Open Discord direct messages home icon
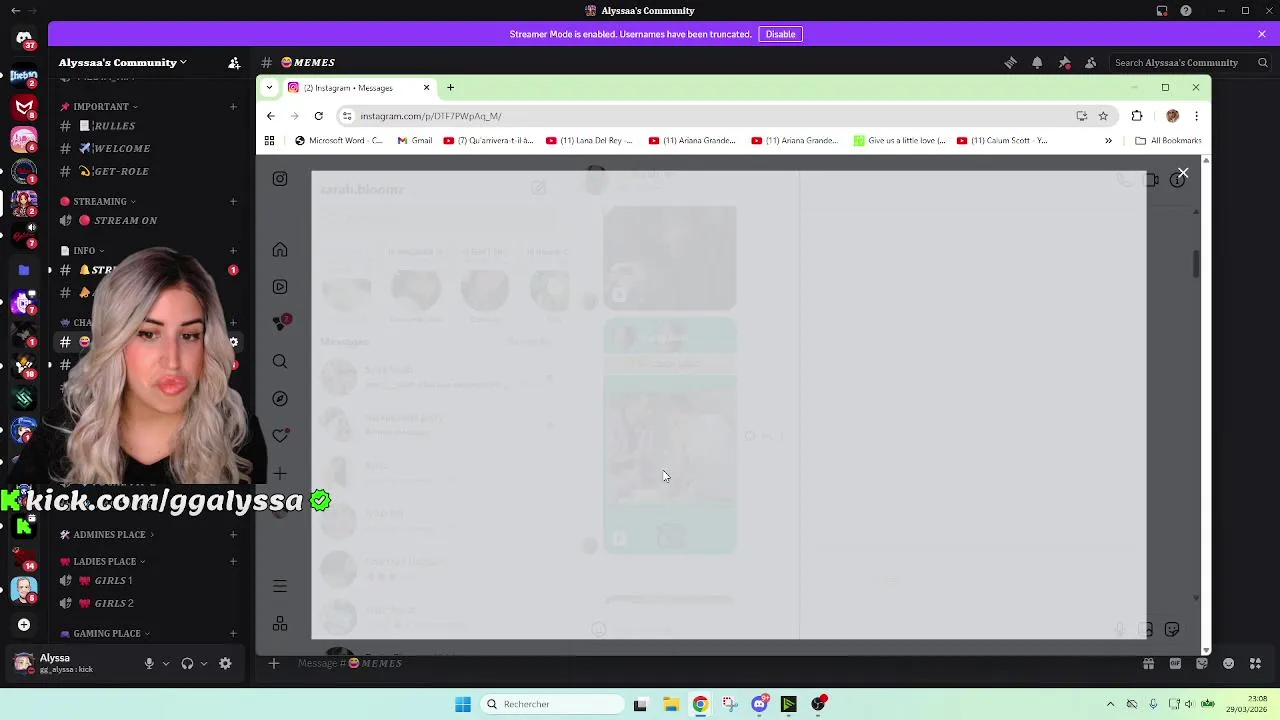This screenshot has width=1280, height=720. click(23, 39)
